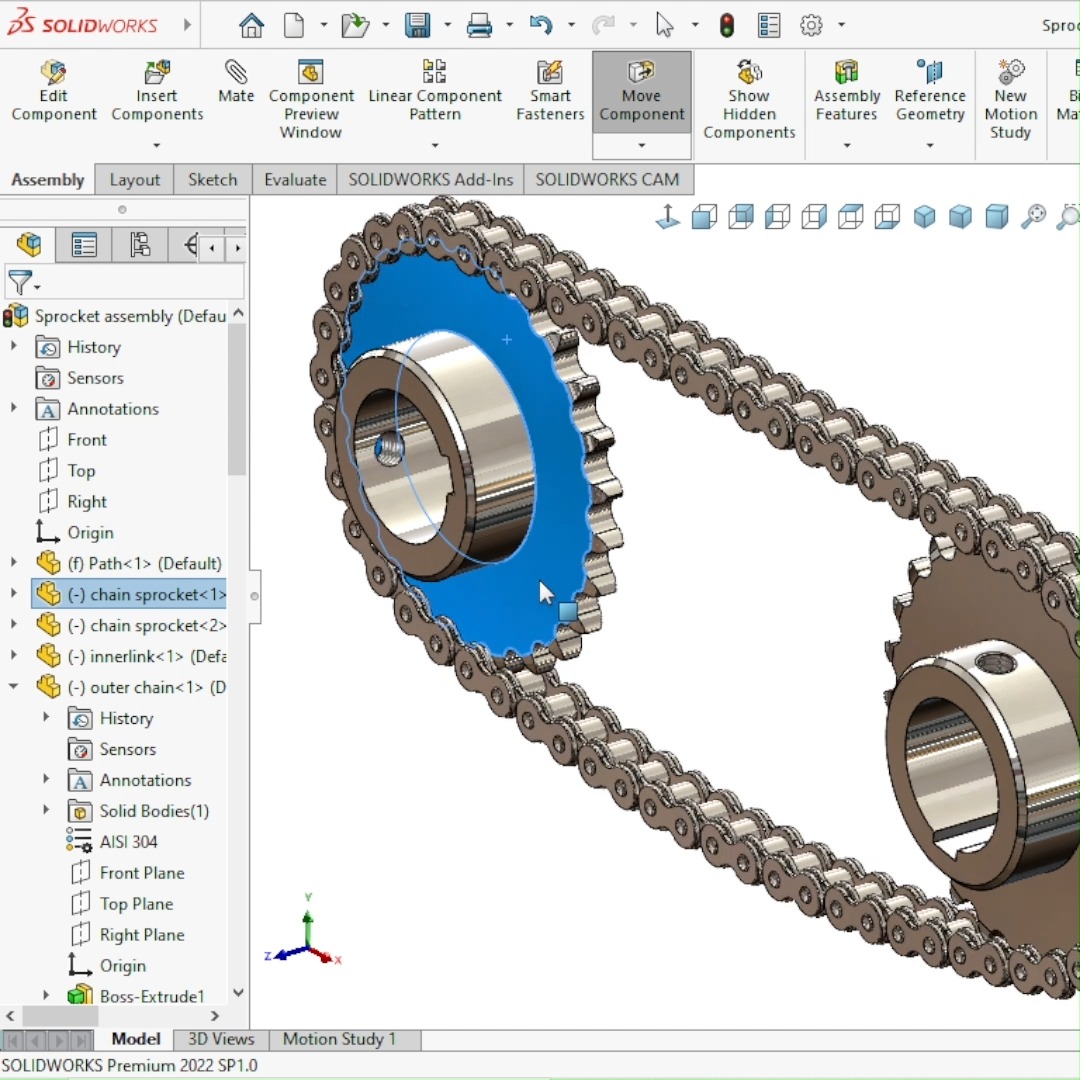Open the FeatureManager design tree tab icon
1080x1080 pixels.
coord(29,245)
